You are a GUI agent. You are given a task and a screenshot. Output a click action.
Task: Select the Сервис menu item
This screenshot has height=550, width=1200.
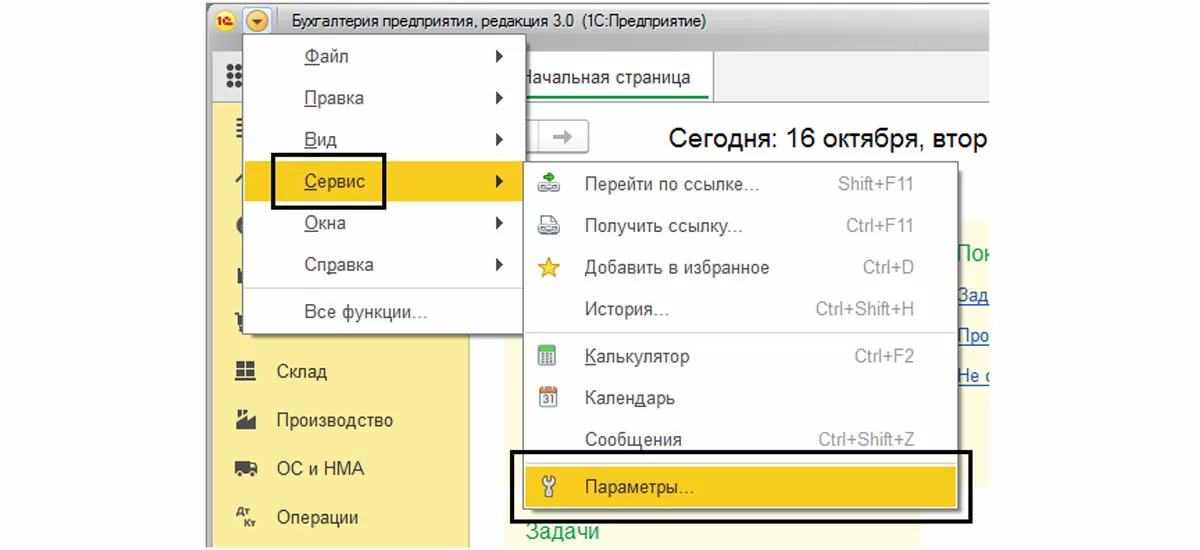point(335,181)
